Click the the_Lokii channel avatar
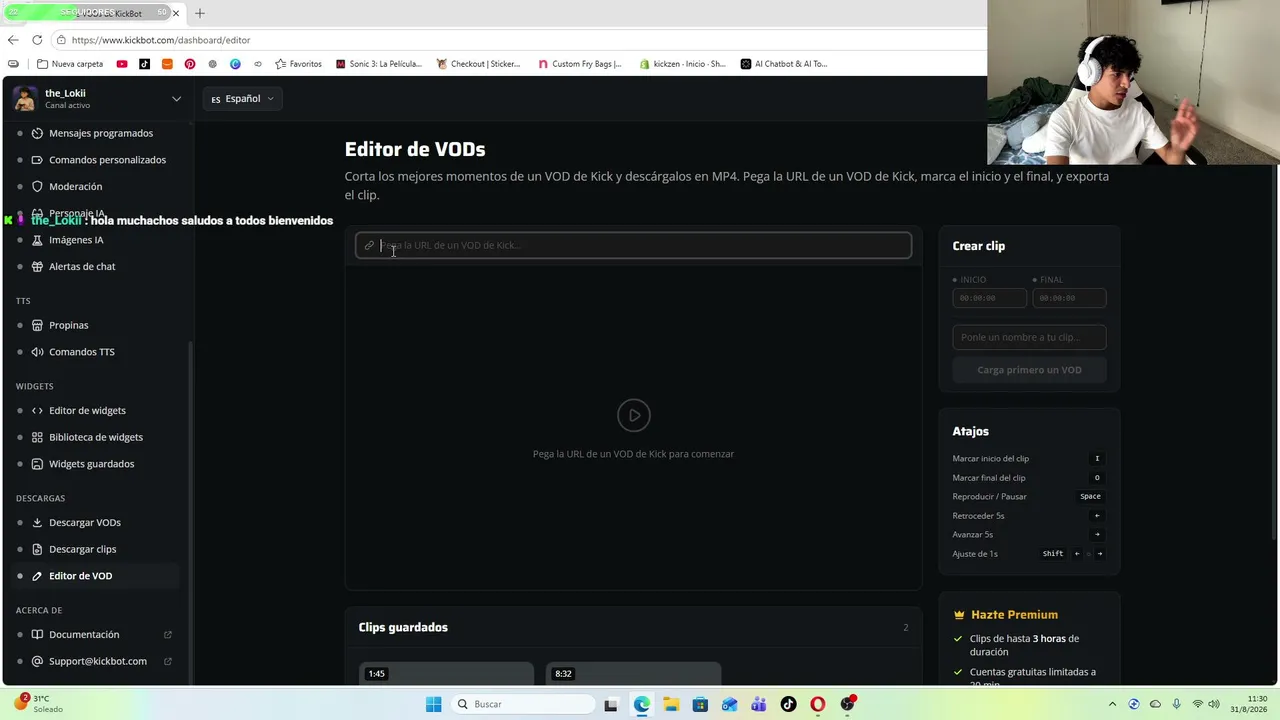 [25, 99]
